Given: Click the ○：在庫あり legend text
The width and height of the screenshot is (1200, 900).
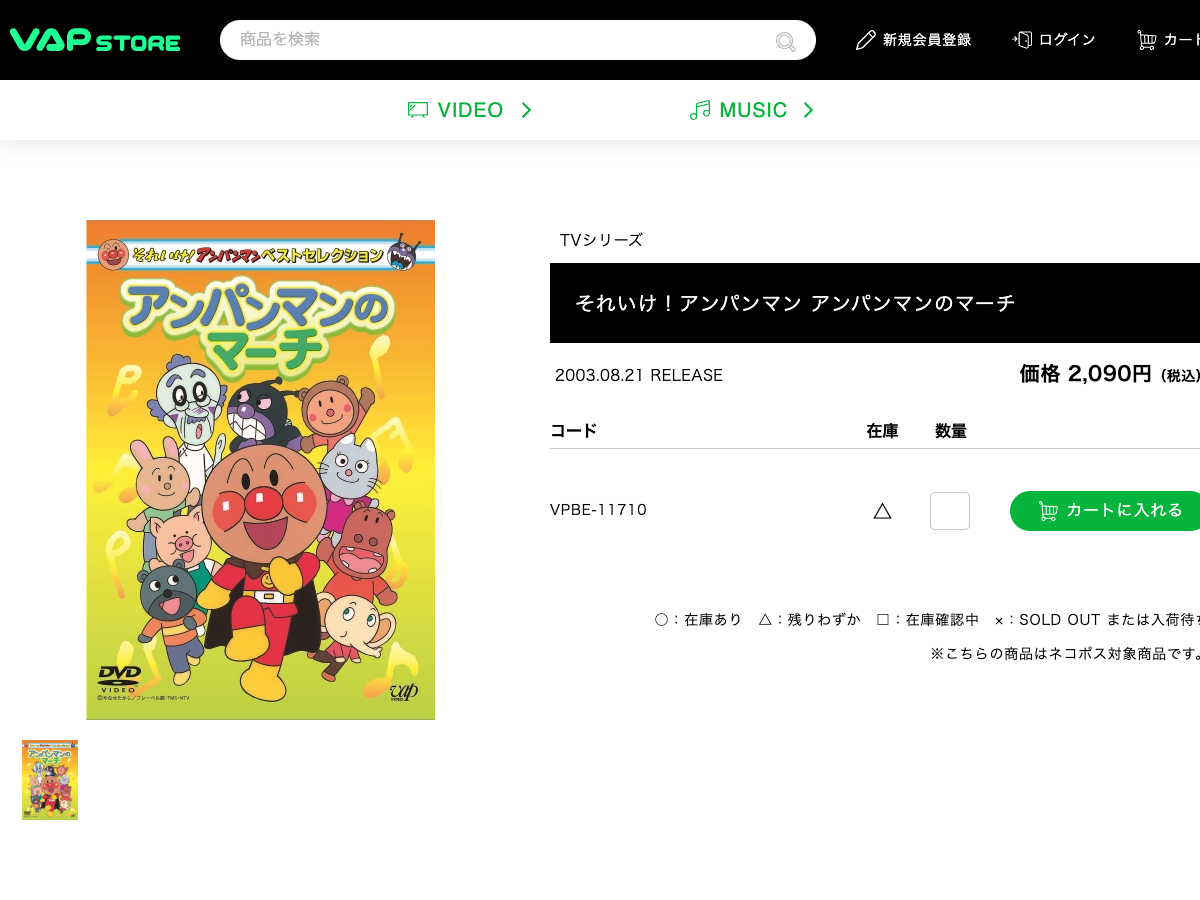Looking at the screenshot, I should [x=698, y=620].
